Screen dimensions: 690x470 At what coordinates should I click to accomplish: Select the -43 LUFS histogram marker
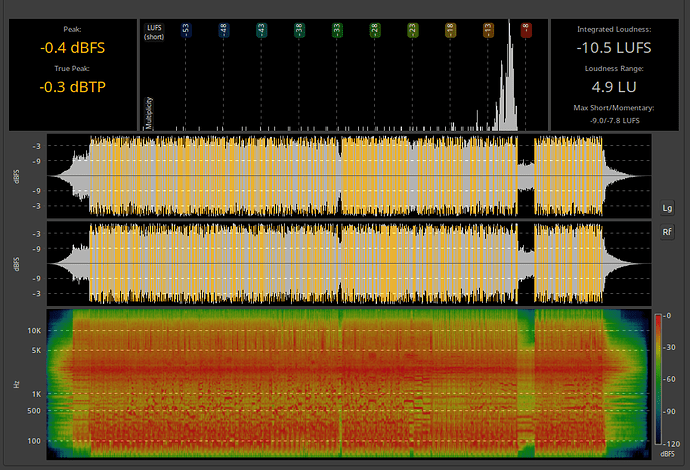click(261, 30)
